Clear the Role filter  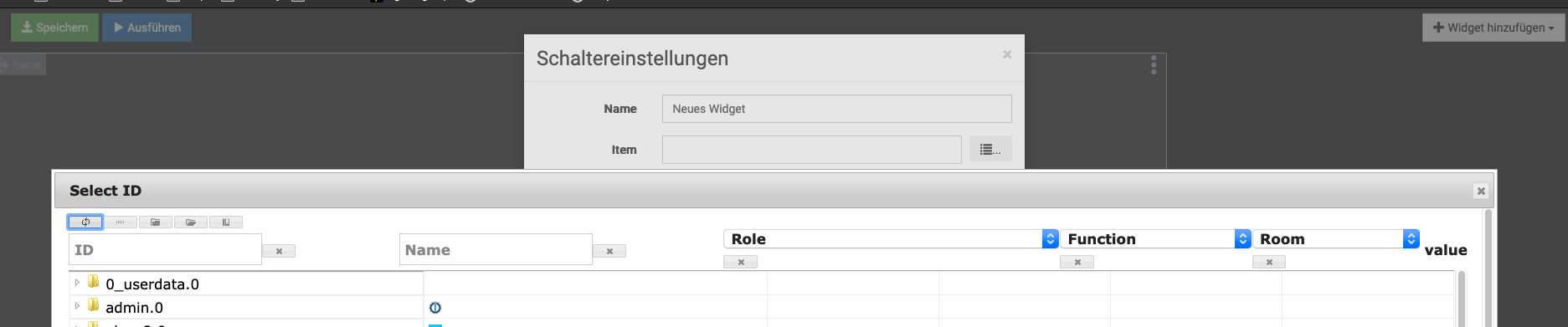click(x=741, y=262)
